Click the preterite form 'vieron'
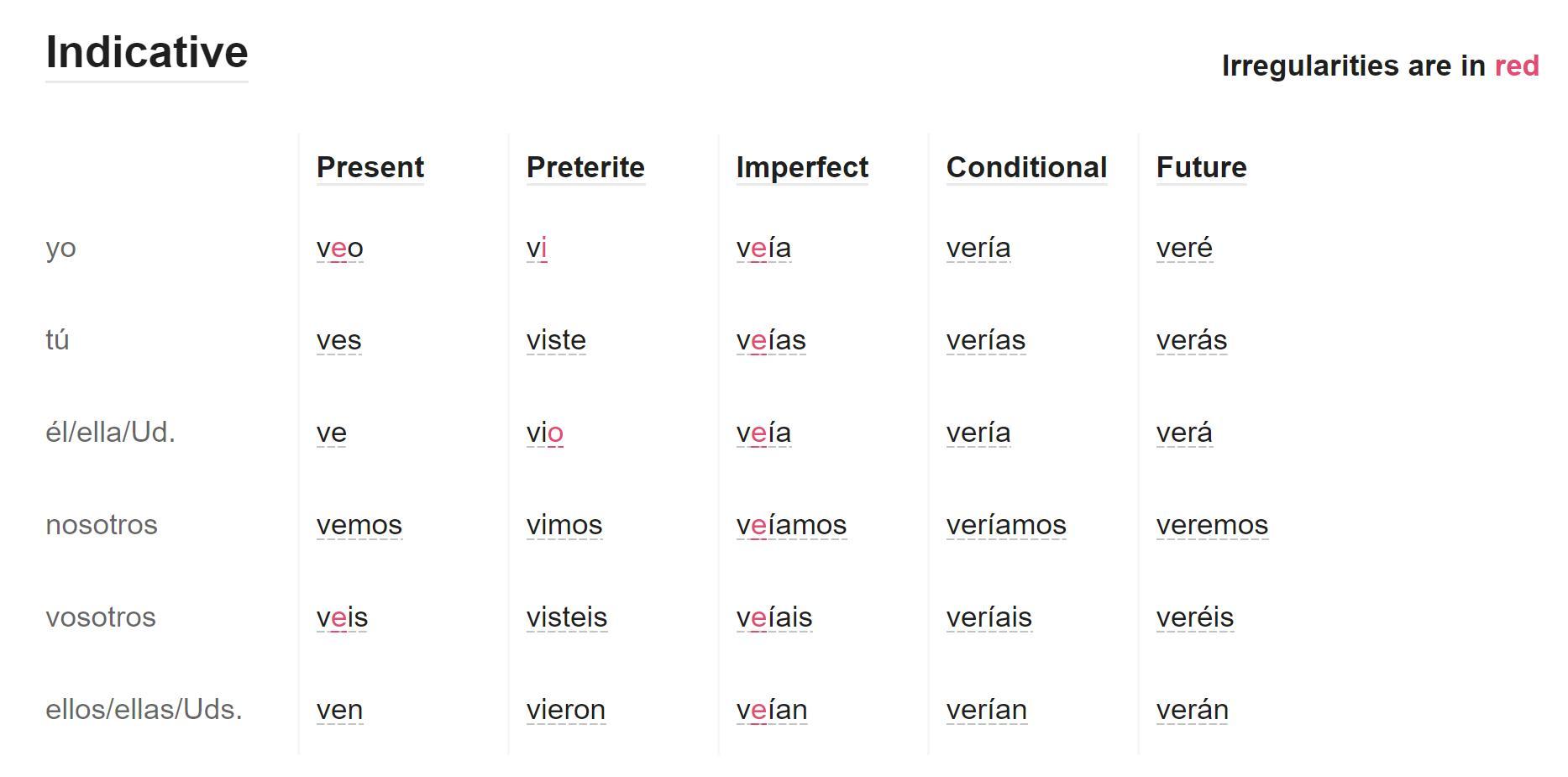The width and height of the screenshot is (1568, 777). [565, 711]
